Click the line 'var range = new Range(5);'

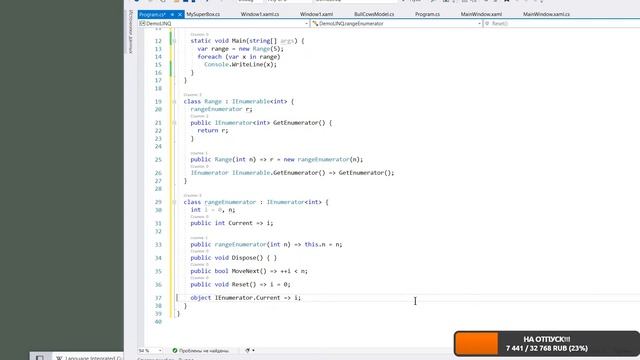tap(240, 49)
